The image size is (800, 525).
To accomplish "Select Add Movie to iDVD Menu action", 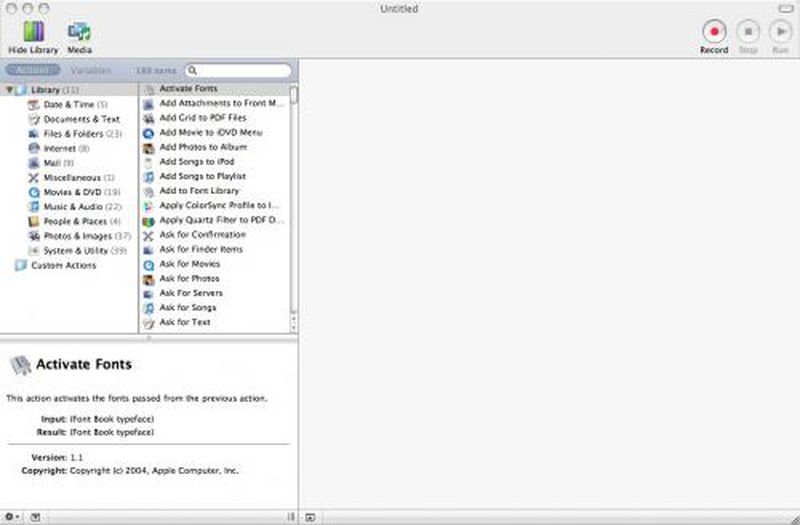I will [214, 133].
